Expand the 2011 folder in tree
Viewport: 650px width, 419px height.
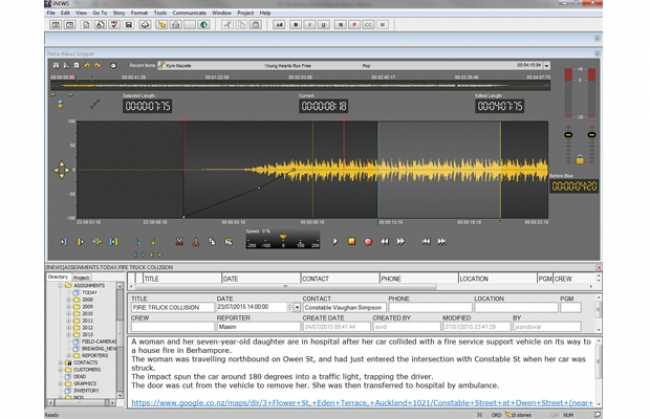68,321
